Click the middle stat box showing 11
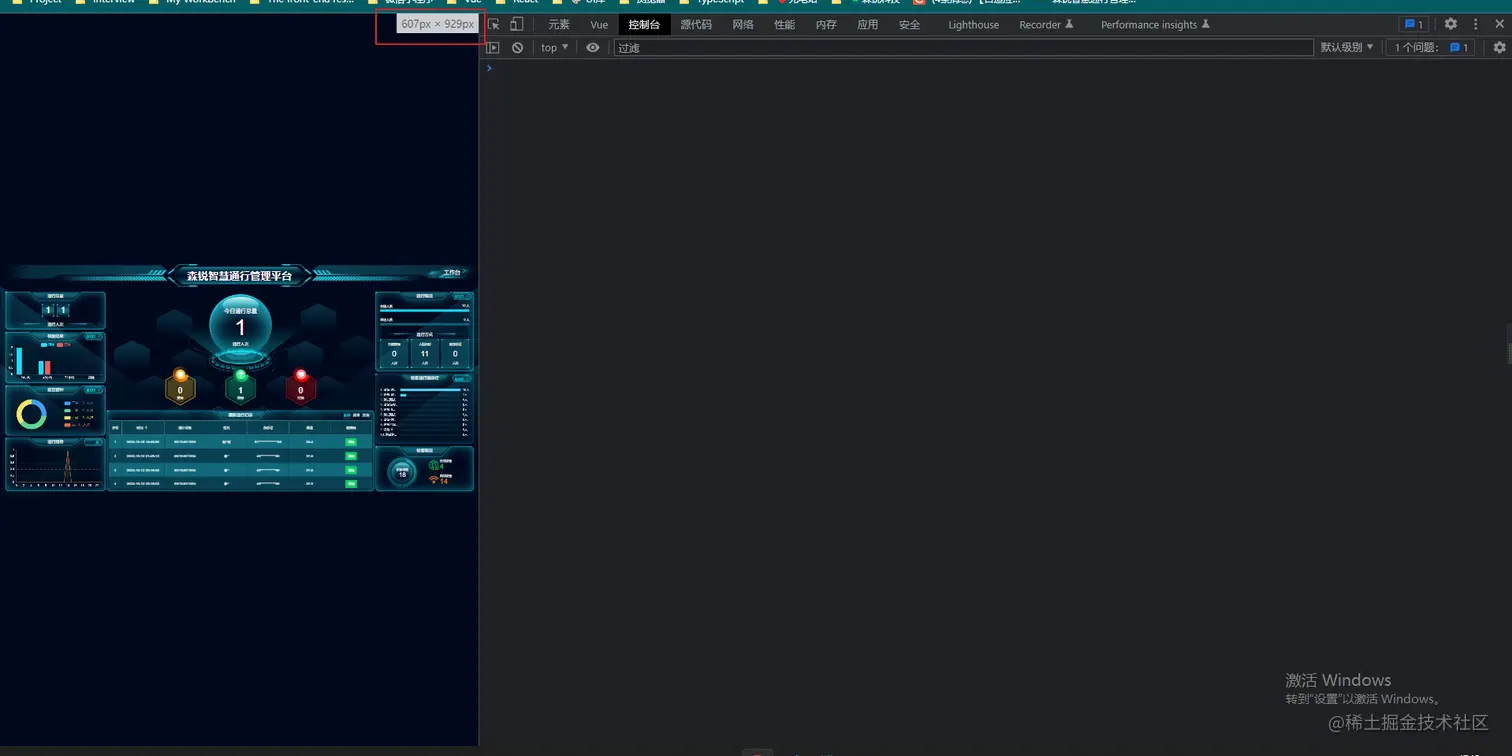The height and width of the screenshot is (756, 1512). click(x=425, y=352)
